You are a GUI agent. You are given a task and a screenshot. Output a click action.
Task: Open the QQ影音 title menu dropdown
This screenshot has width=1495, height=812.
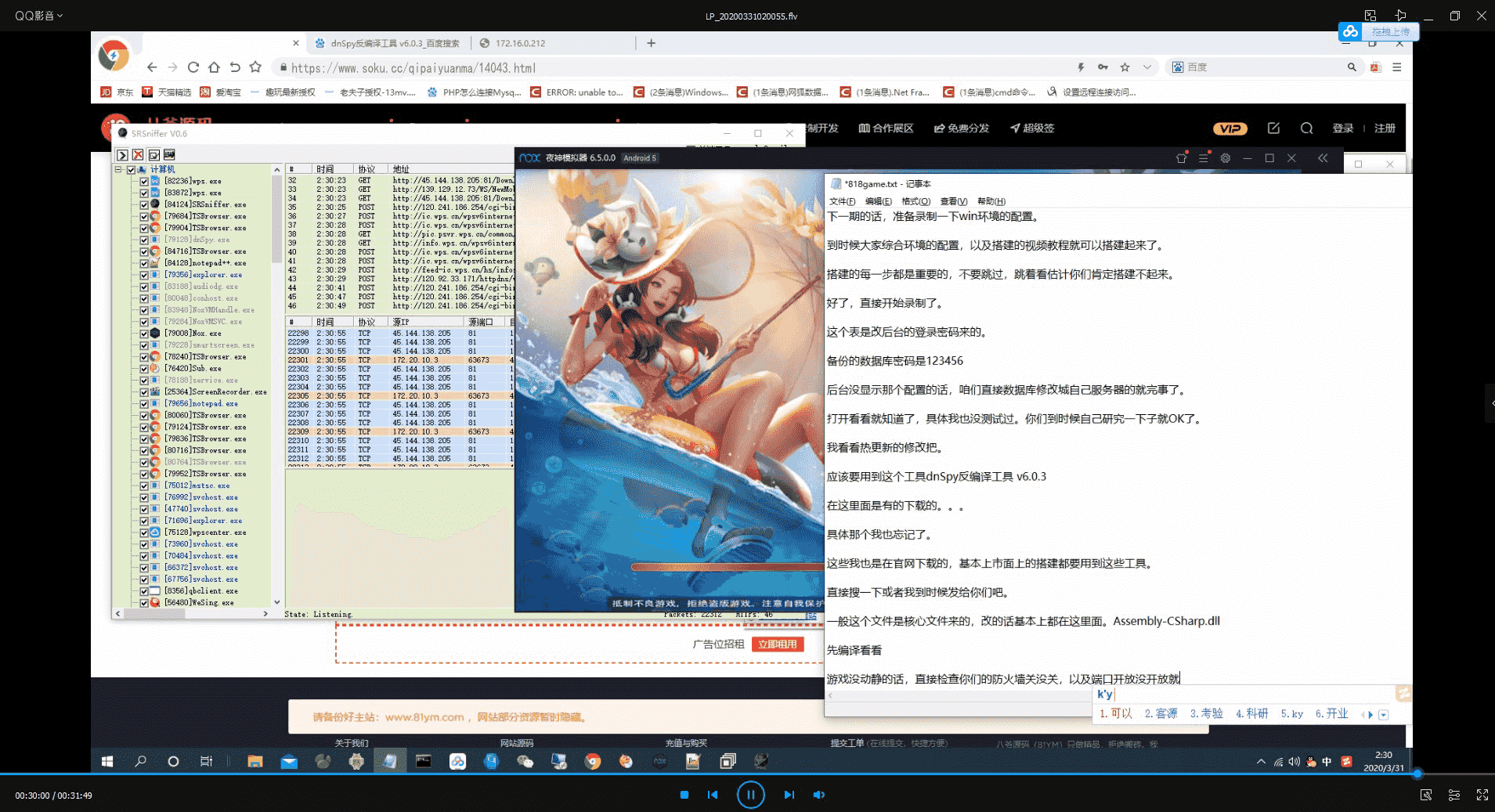pyautogui.click(x=38, y=16)
